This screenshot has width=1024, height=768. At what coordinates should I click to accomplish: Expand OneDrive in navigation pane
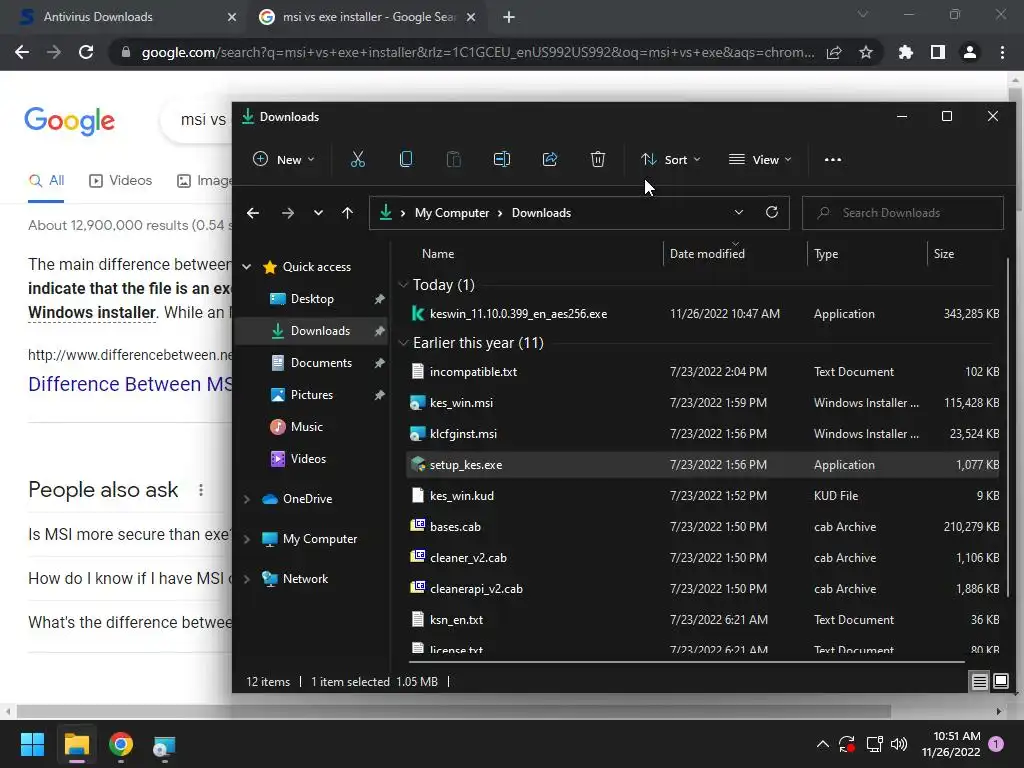point(247,499)
